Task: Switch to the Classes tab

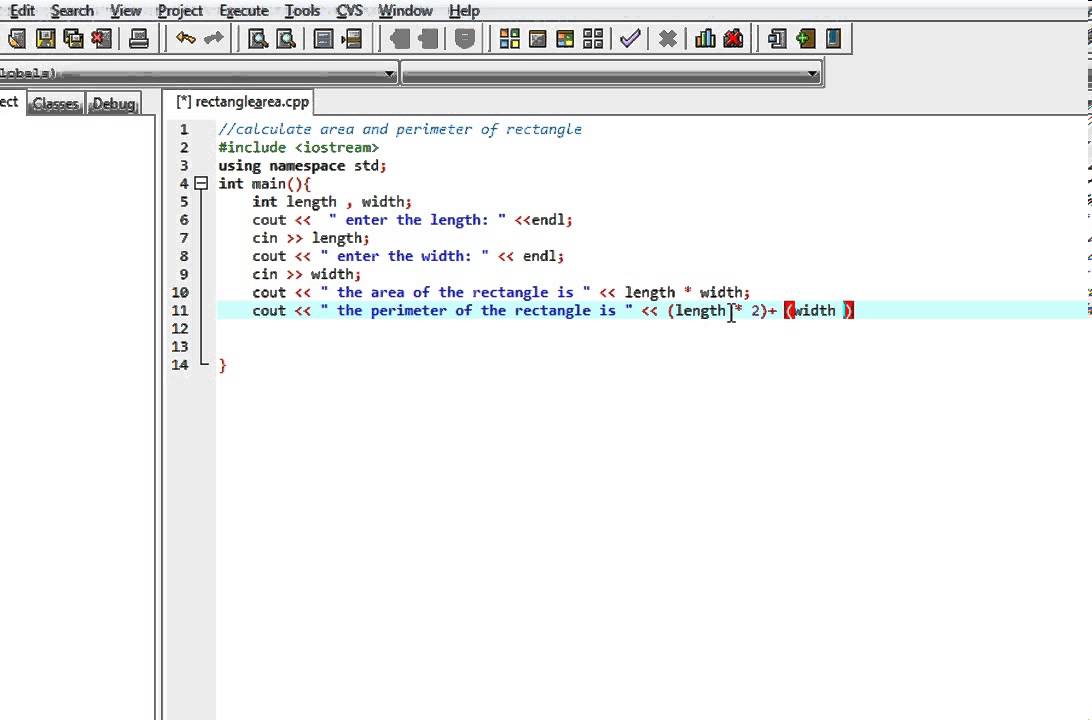Action: pyautogui.click(x=55, y=104)
